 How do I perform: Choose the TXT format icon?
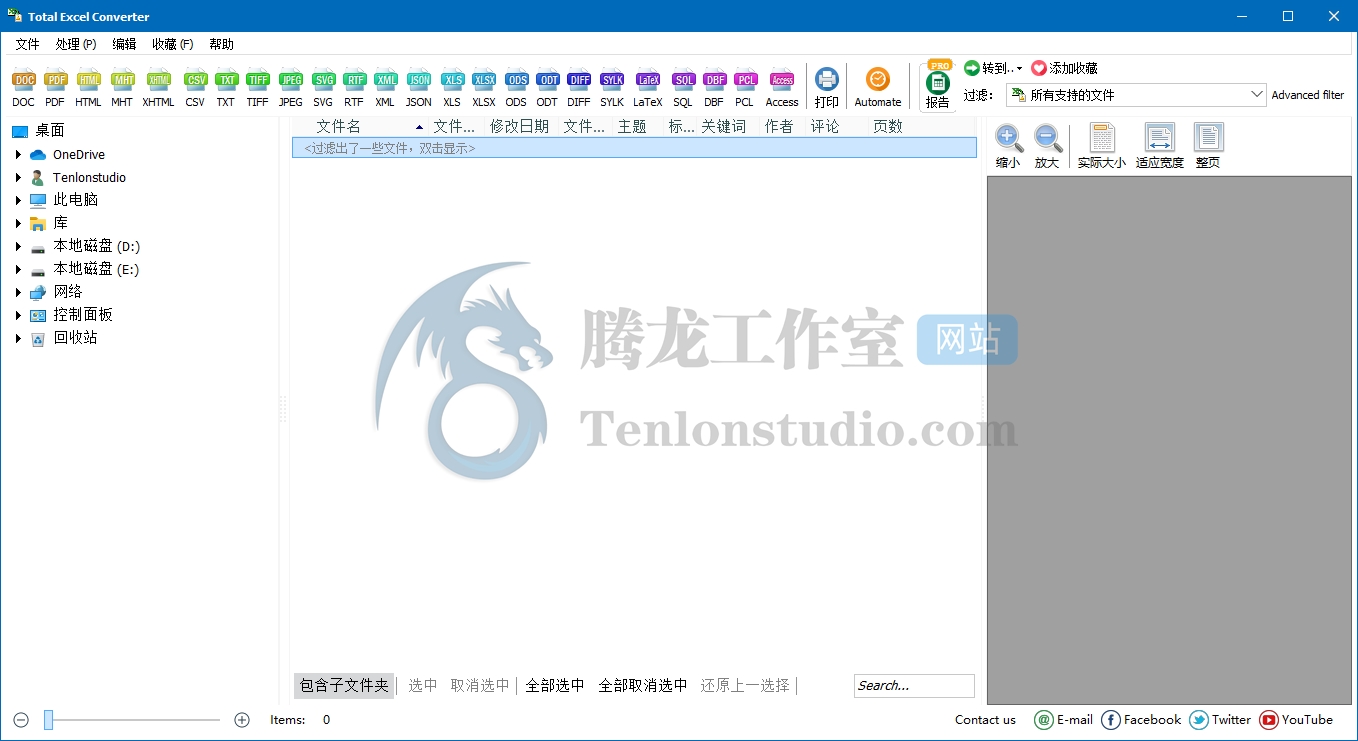[x=226, y=88]
